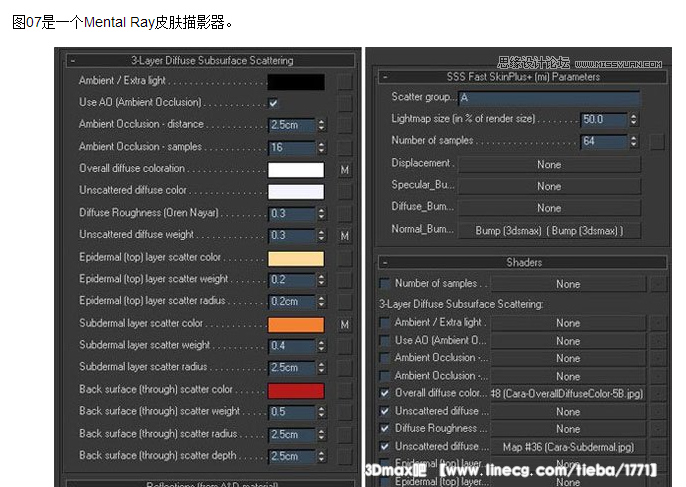This screenshot has width=686, height=487.
Task: Click the Ambient Occlusion samples 16 field
Action: click(x=292, y=147)
